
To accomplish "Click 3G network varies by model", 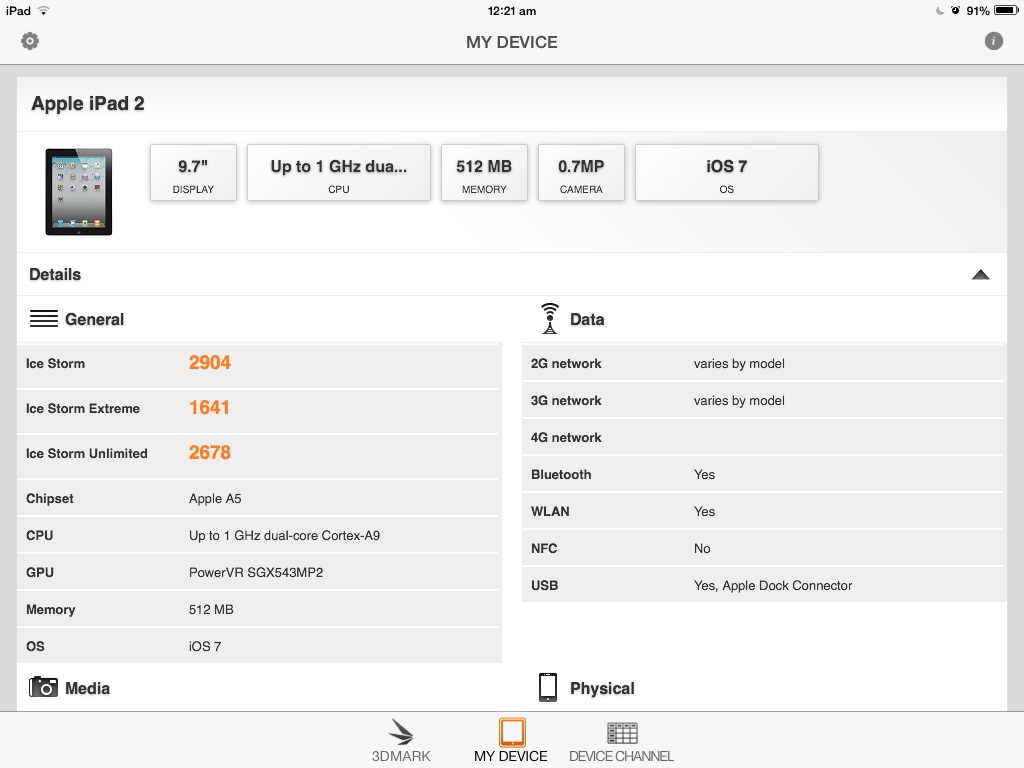I will pos(739,400).
